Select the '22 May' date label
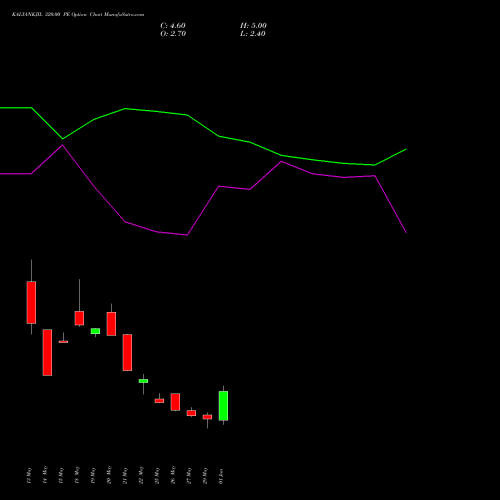This screenshot has width=500, height=500. pyautogui.click(x=141, y=475)
